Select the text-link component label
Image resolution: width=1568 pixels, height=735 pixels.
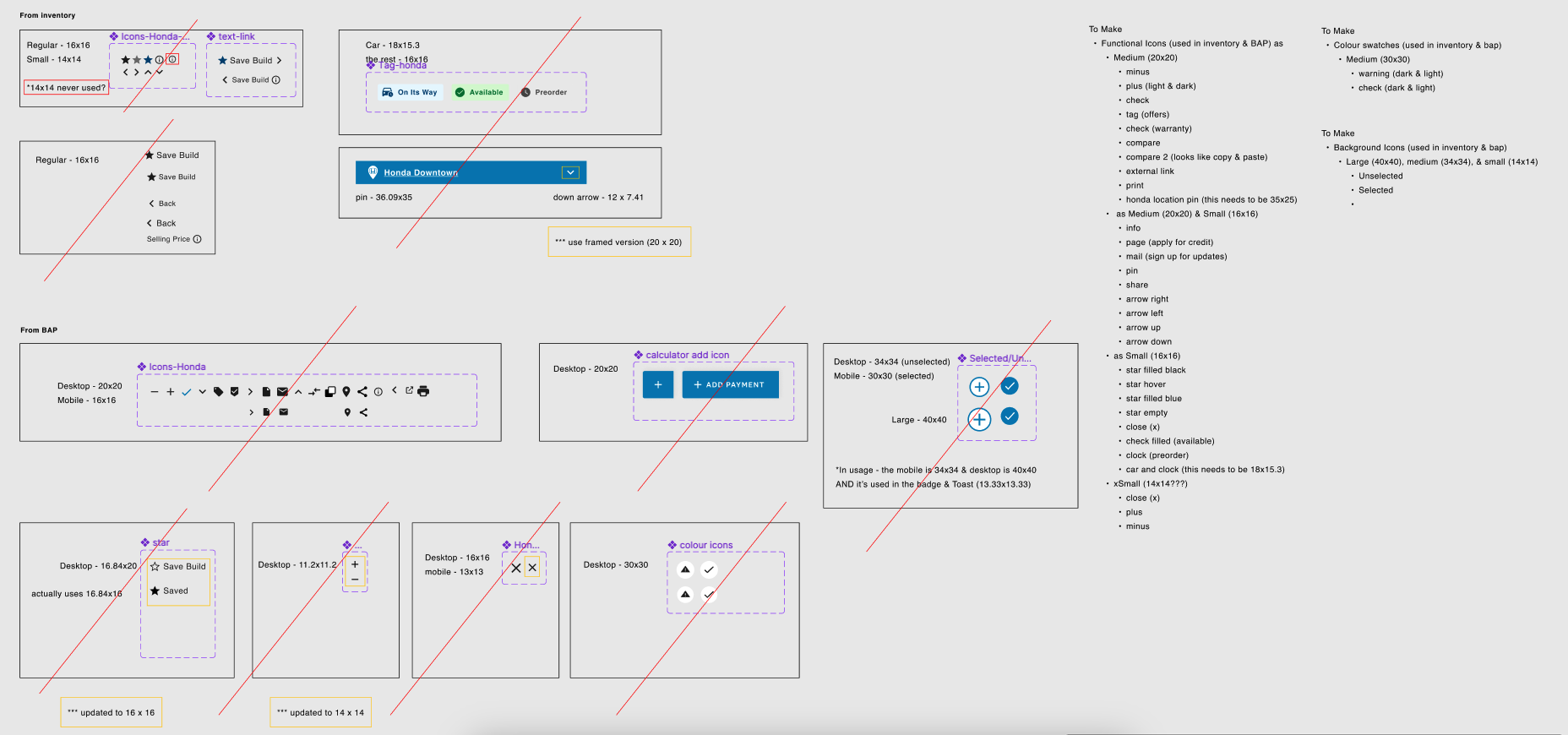click(x=231, y=36)
